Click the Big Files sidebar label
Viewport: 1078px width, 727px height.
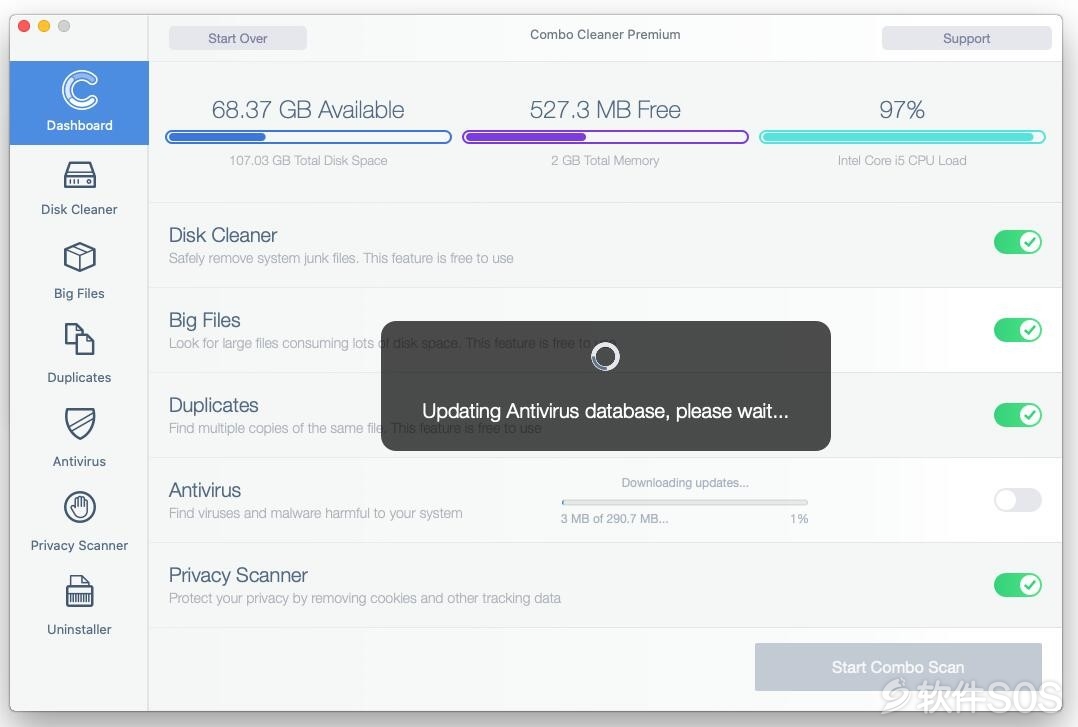point(79,294)
